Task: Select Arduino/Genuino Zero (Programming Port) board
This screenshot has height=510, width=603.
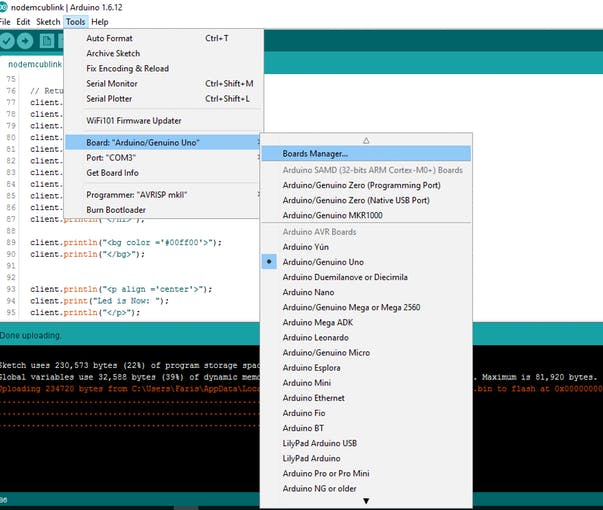Action: 366,185
